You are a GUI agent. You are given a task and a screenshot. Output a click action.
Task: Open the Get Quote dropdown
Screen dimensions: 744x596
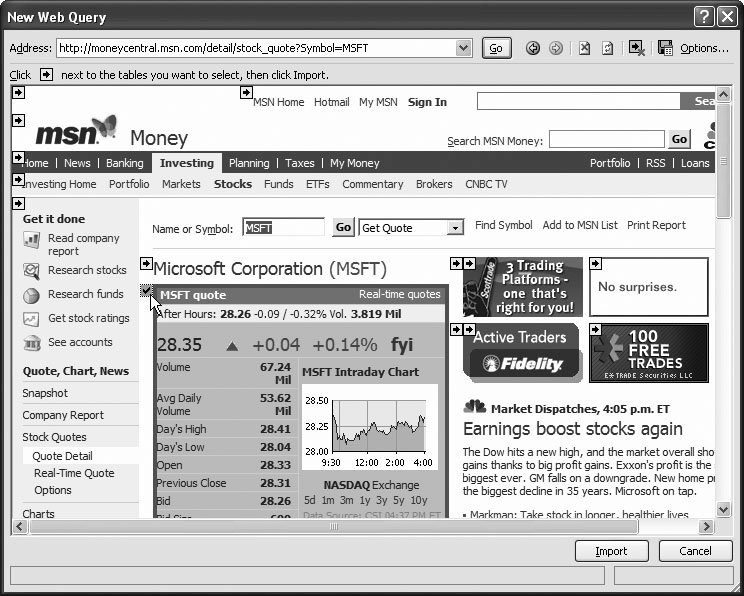(x=455, y=228)
